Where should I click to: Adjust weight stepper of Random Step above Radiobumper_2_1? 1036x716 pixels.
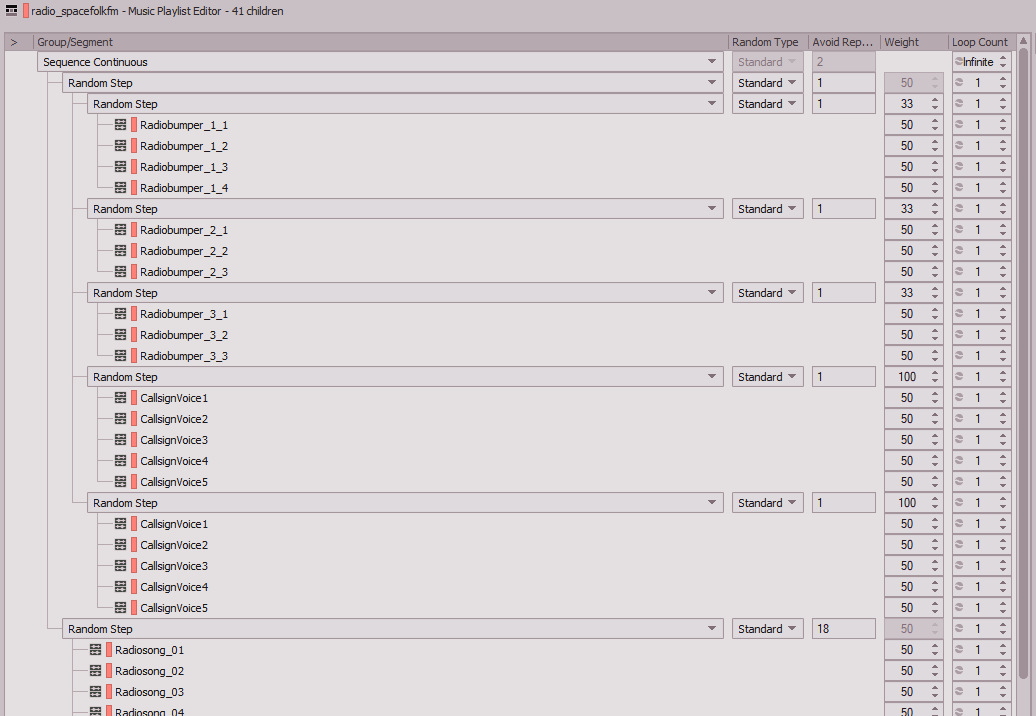pyautogui.click(x=935, y=209)
